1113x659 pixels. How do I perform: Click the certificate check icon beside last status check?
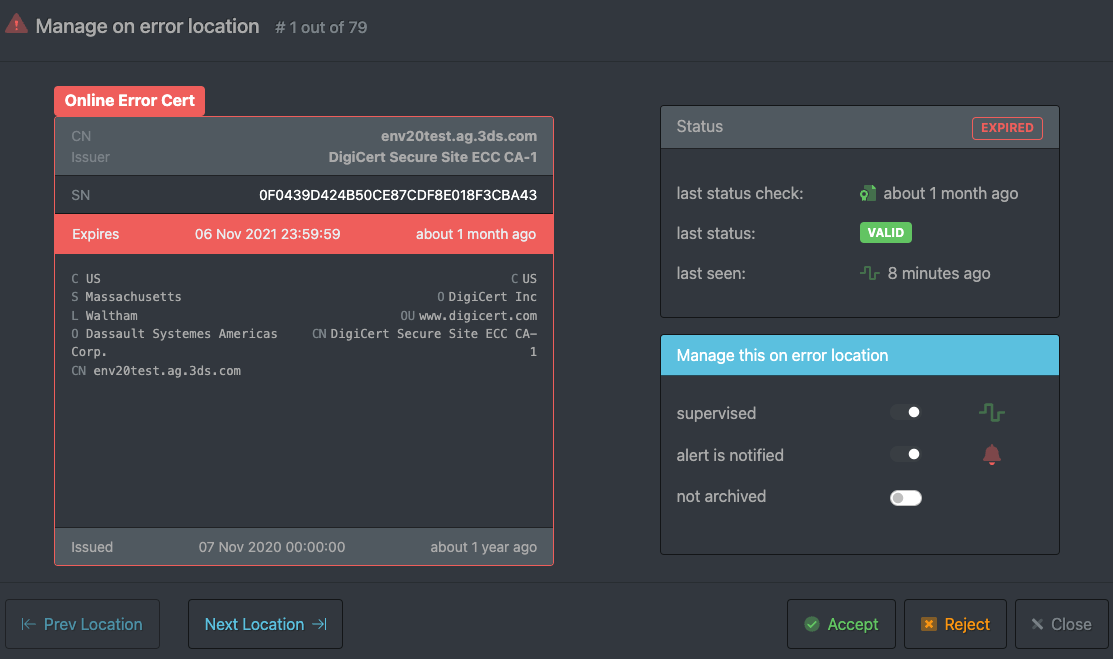point(868,193)
